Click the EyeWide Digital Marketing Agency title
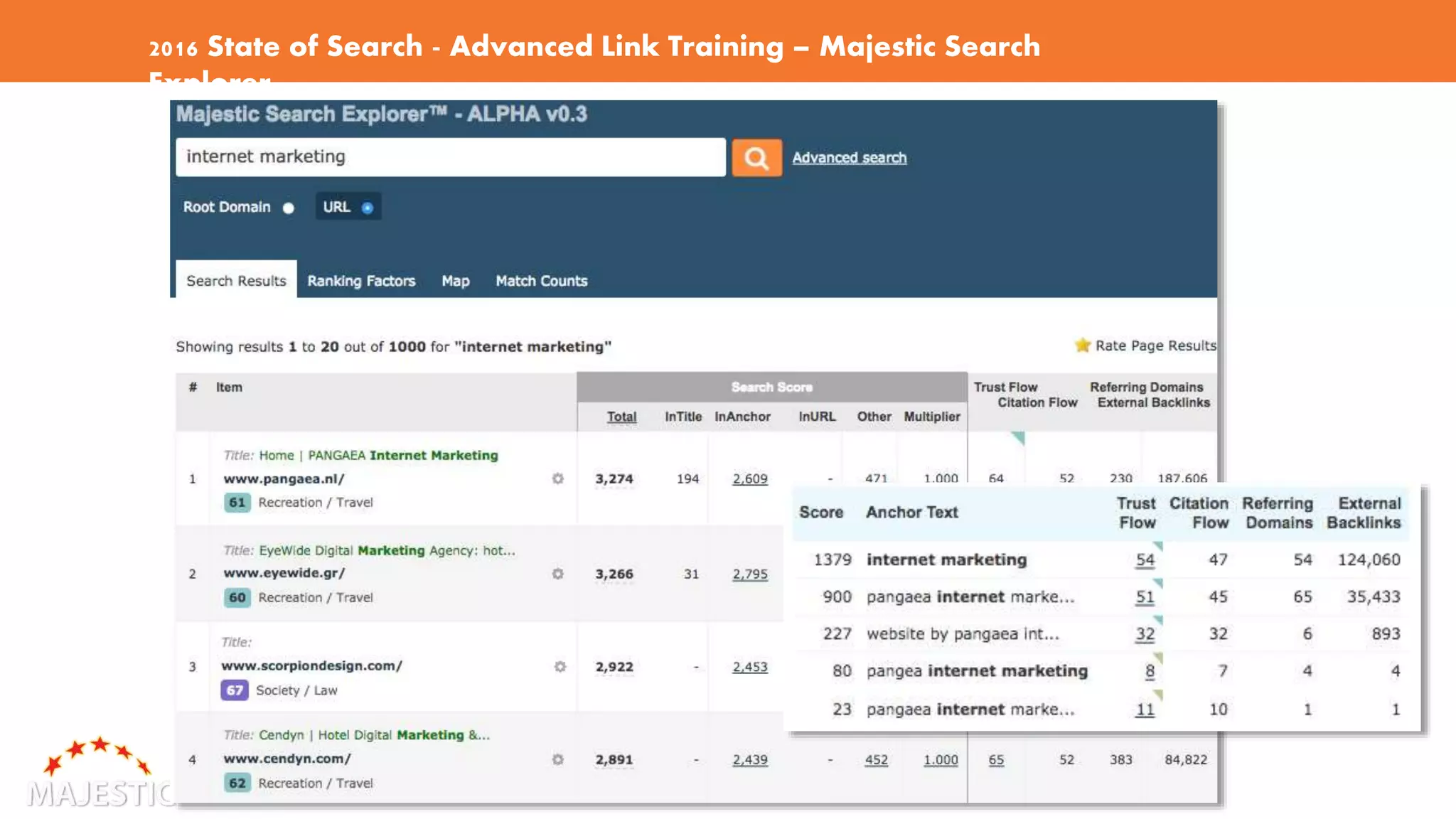 click(x=387, y=550)
